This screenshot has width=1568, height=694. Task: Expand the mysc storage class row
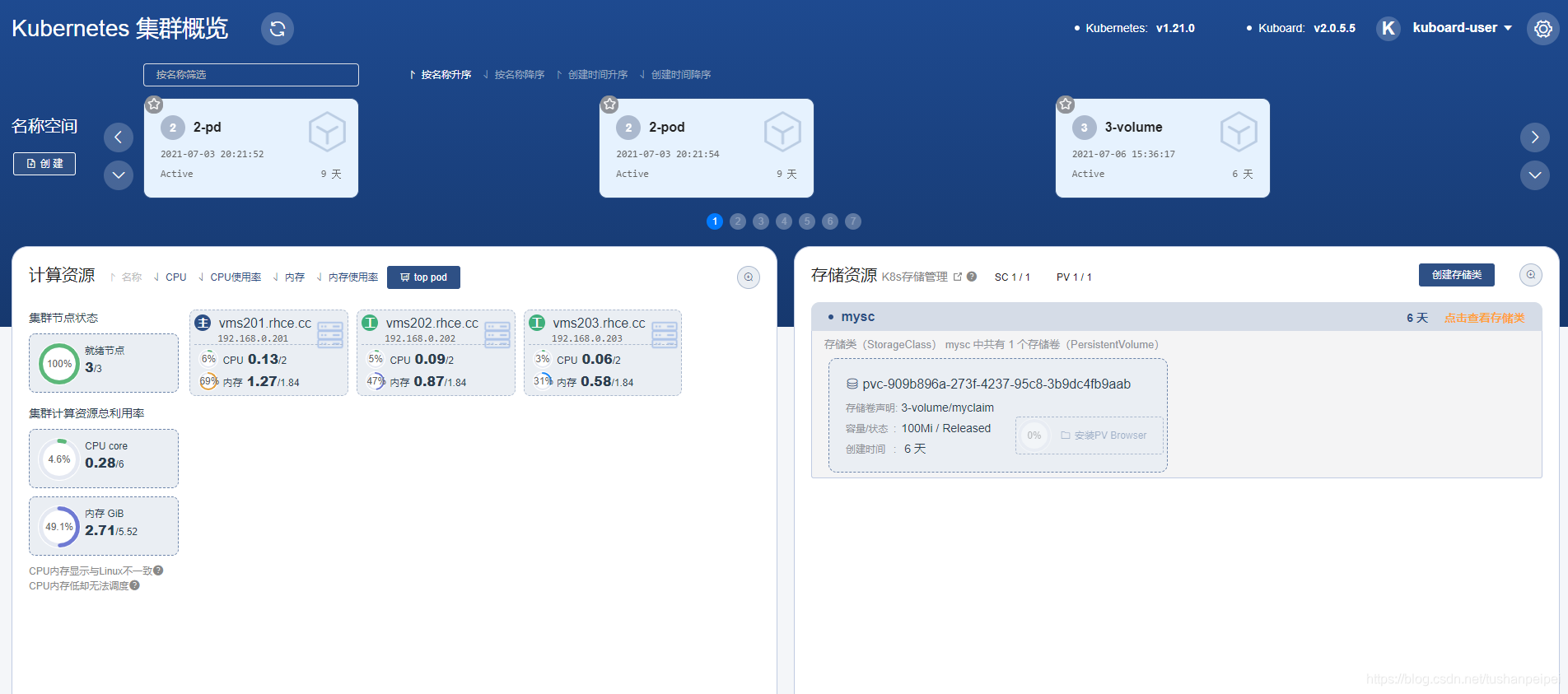point(1176,317)
